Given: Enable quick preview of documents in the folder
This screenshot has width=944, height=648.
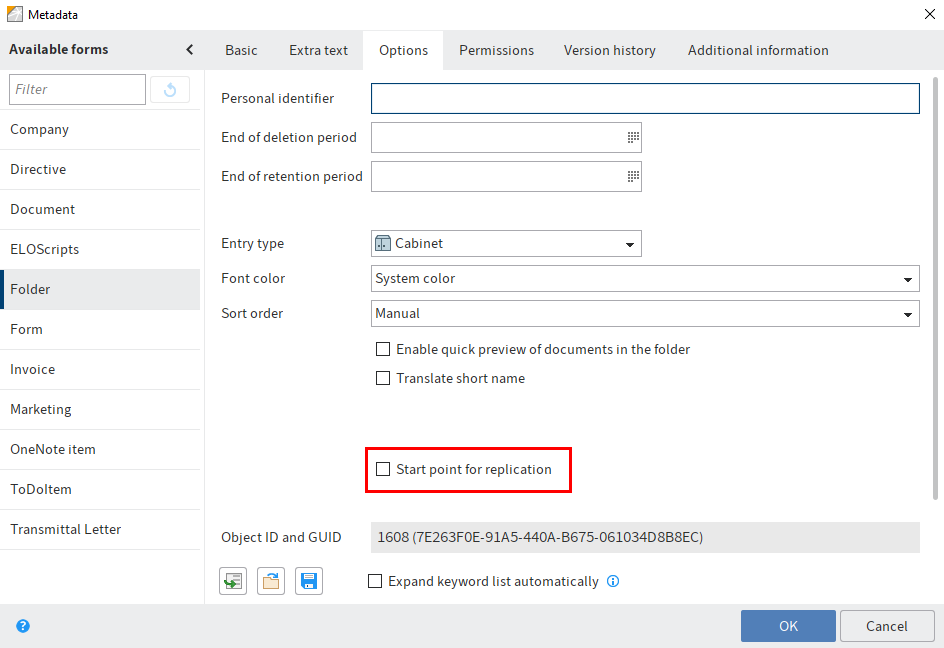Looking at the screenshot, I should click(x=383, y=349).
